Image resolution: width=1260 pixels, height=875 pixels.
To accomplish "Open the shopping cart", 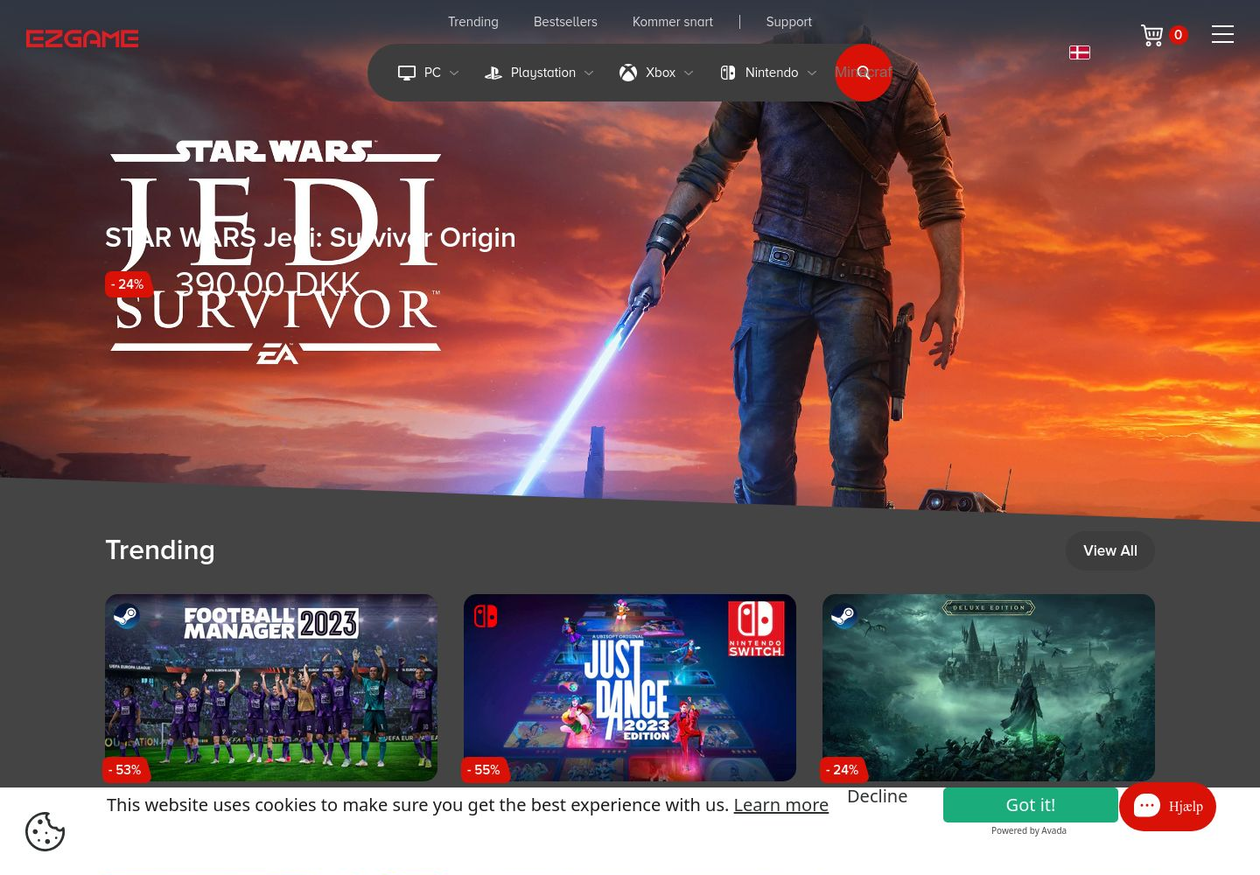I will click(1153, 35).
